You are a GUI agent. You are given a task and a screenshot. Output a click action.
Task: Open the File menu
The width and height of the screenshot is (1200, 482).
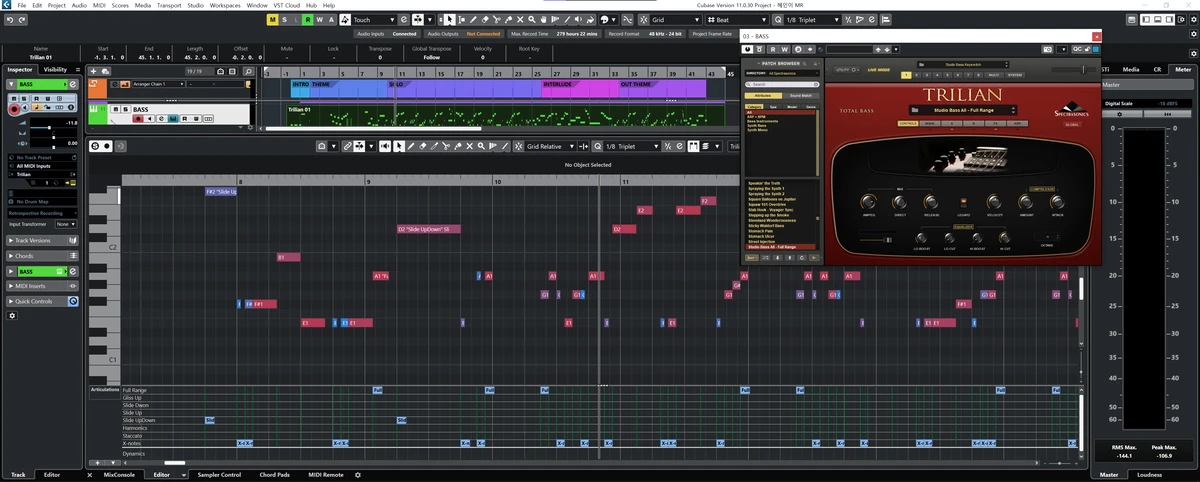tap(22, 5)
